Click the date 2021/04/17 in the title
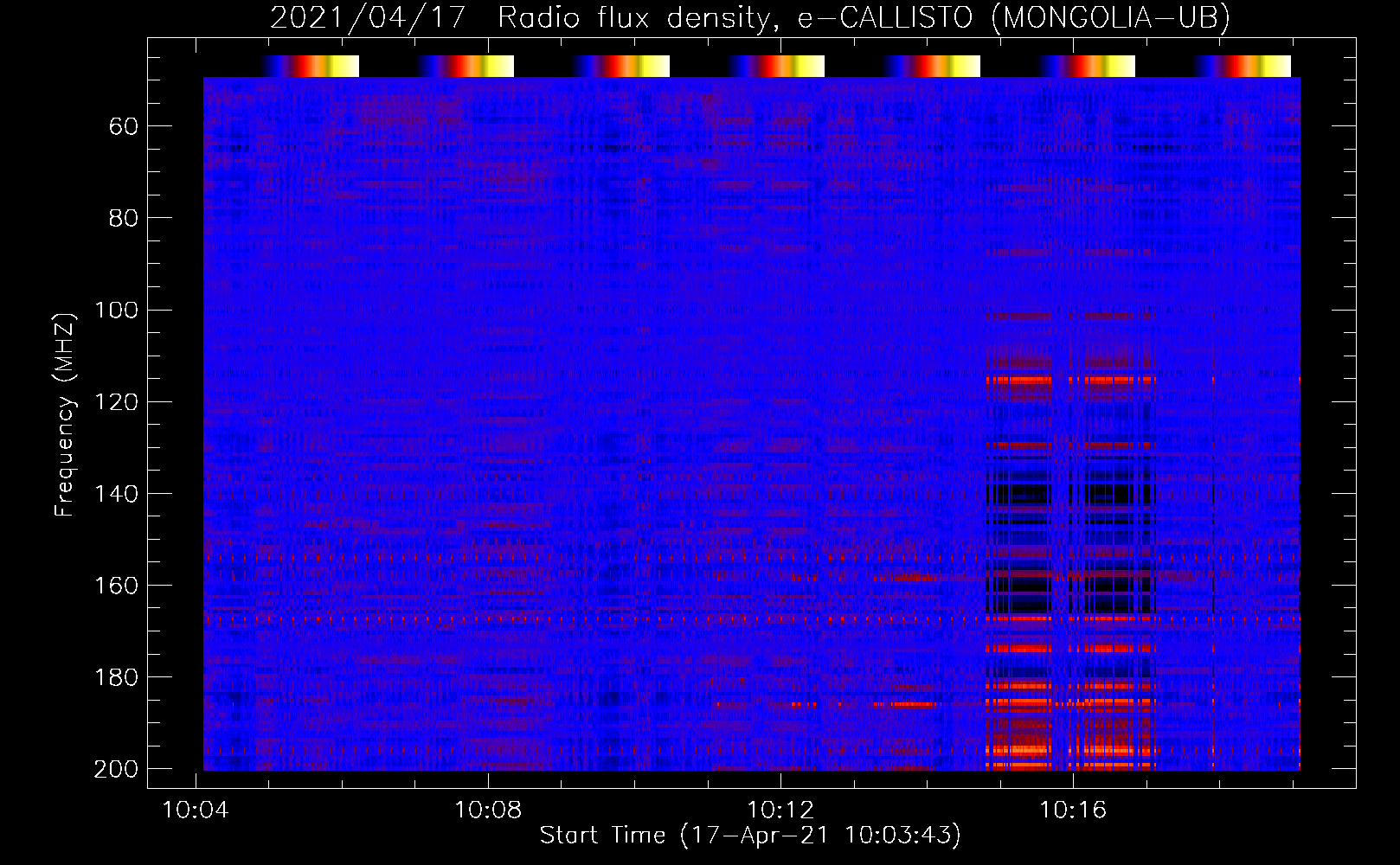The height and width of the screenshot is (865, 1400). click(368, 17)
